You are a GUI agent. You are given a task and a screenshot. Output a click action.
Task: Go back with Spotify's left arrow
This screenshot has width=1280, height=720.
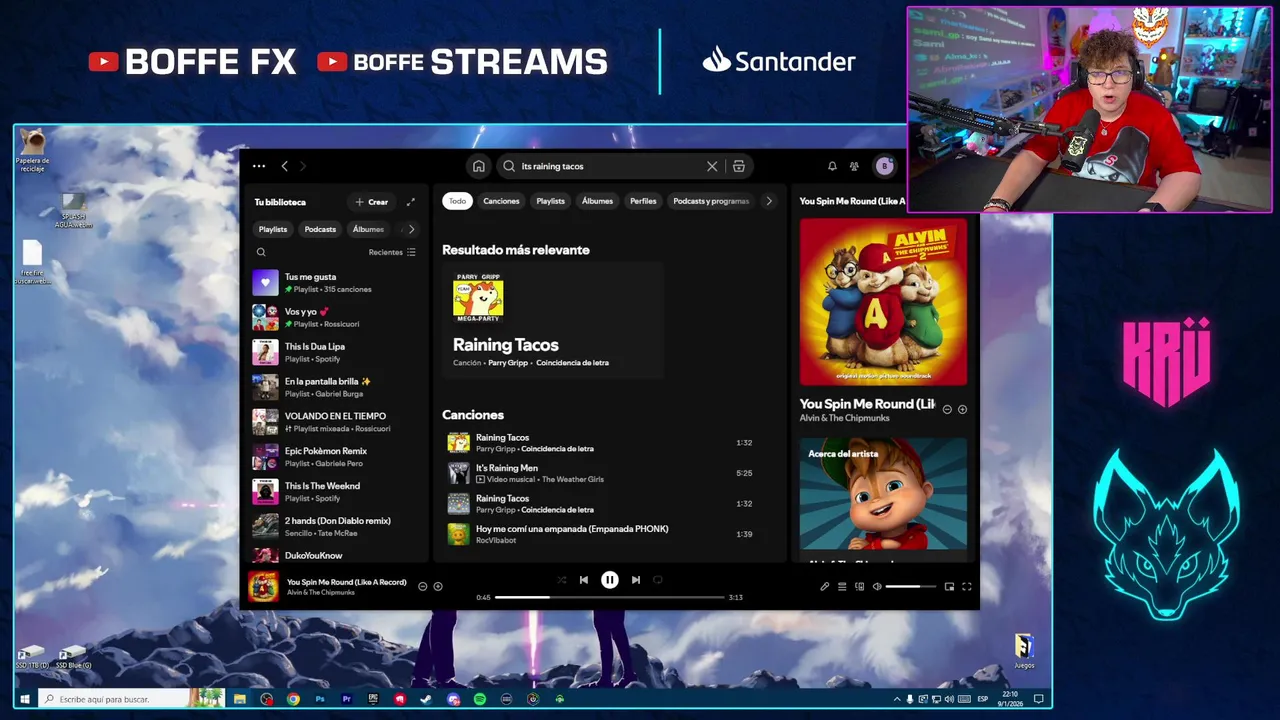284,166
